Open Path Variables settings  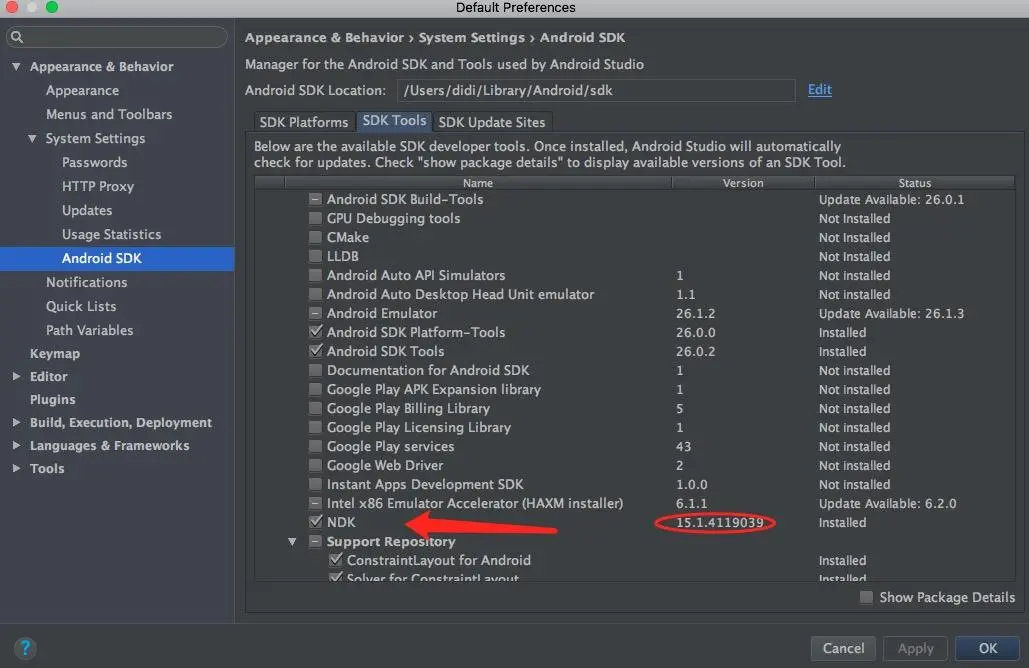click(x=89, y=330)
